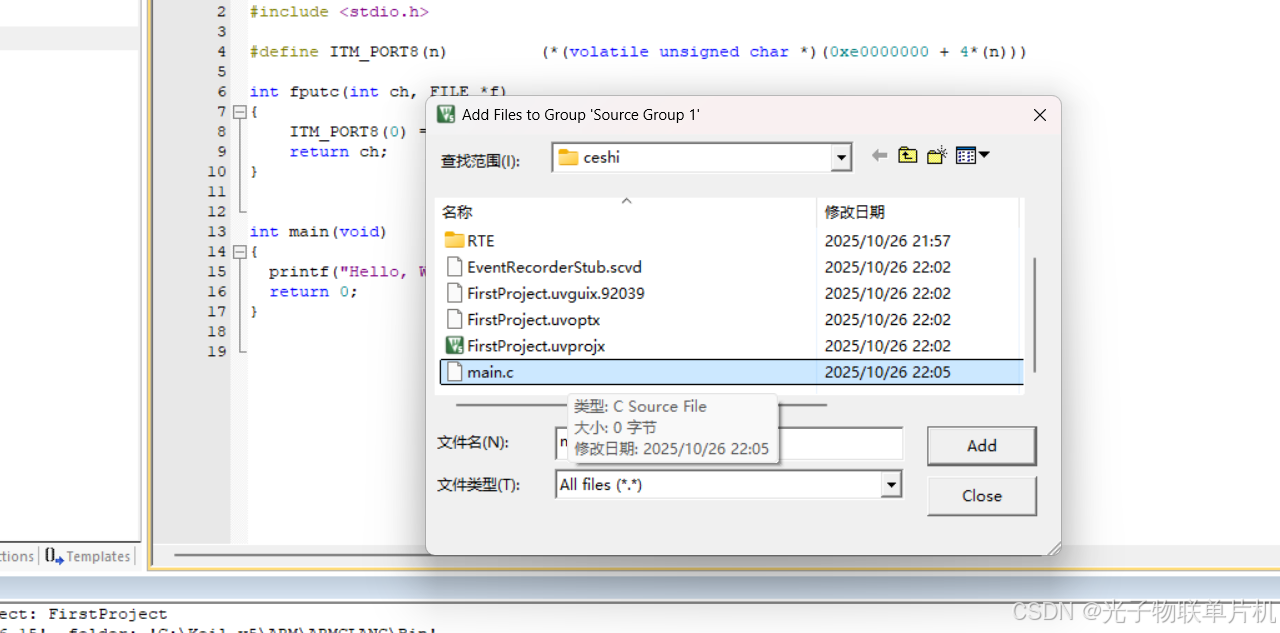Screen dimensions: 1280x633
Task: Go up one folder level icon
Action: [x=907, y=155]
